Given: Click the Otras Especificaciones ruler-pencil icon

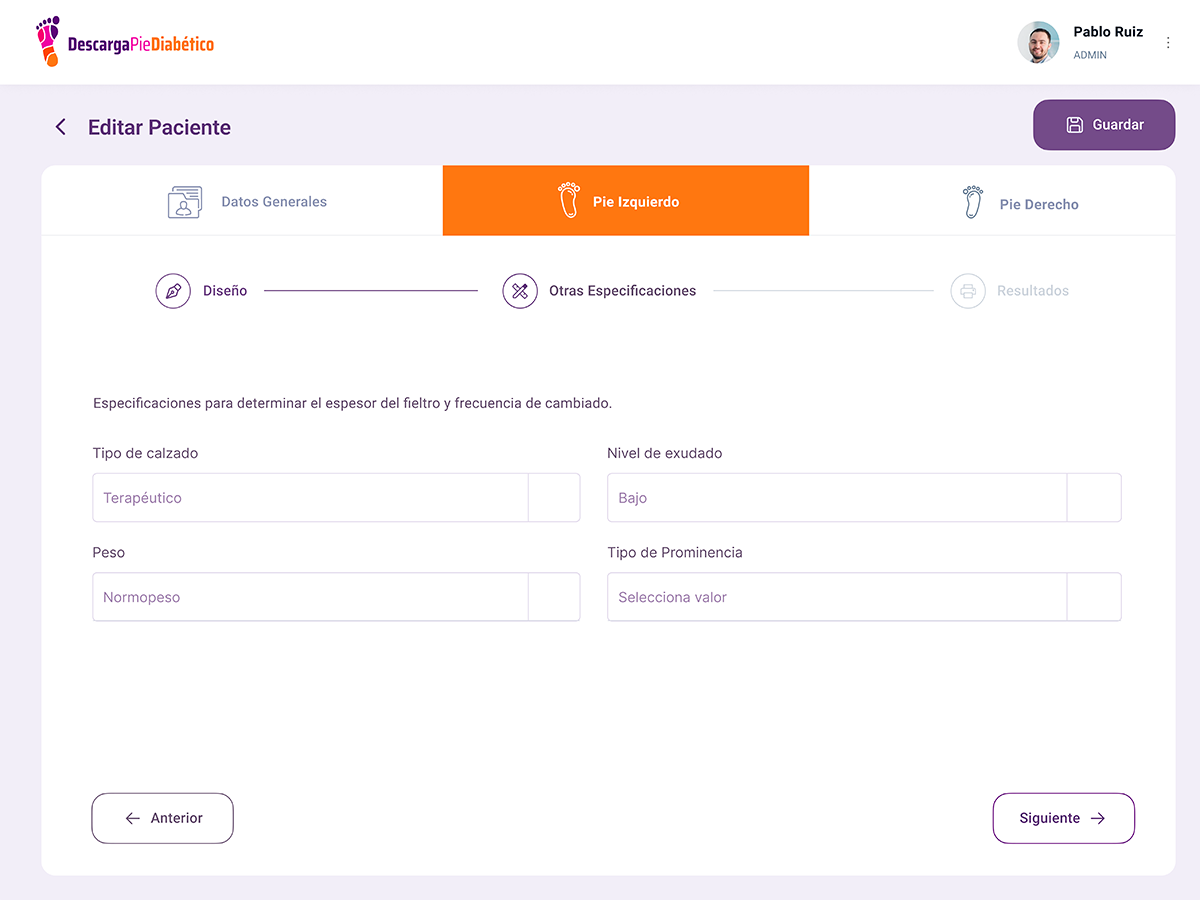Looking at the screenshot, I should pyautogui.click(x=520, y=291).
